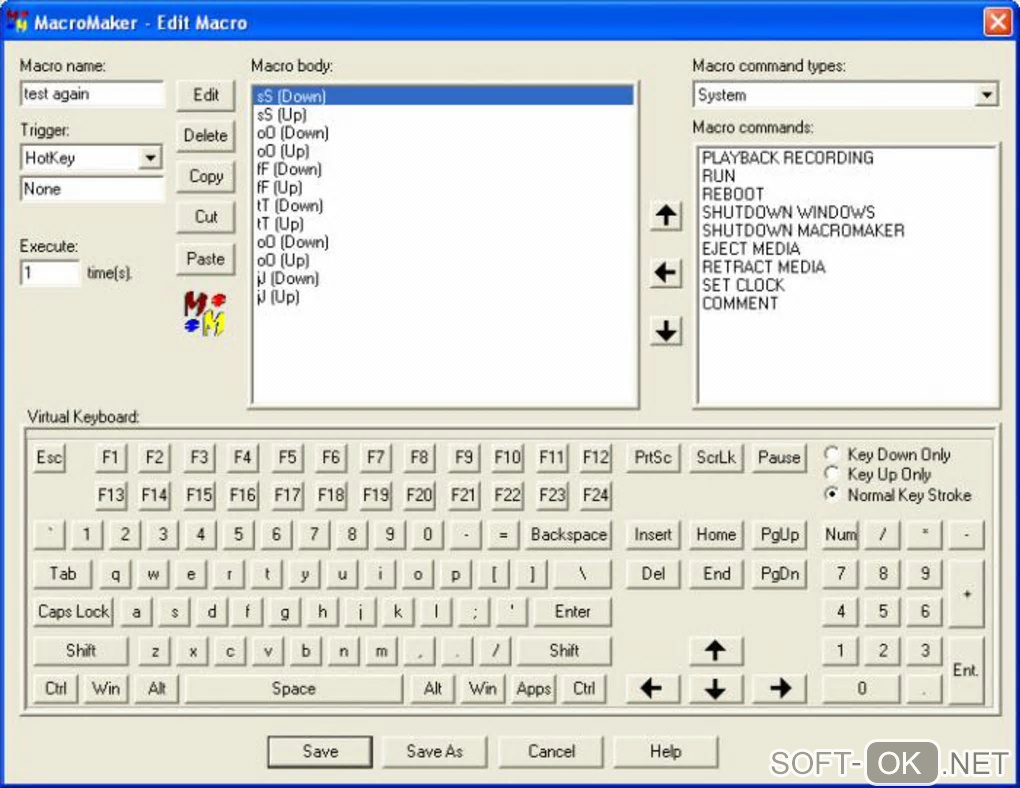Screen dimensions: 1020x788
Task: Insert command with left arrow button
Action: [x=665, y=273]
